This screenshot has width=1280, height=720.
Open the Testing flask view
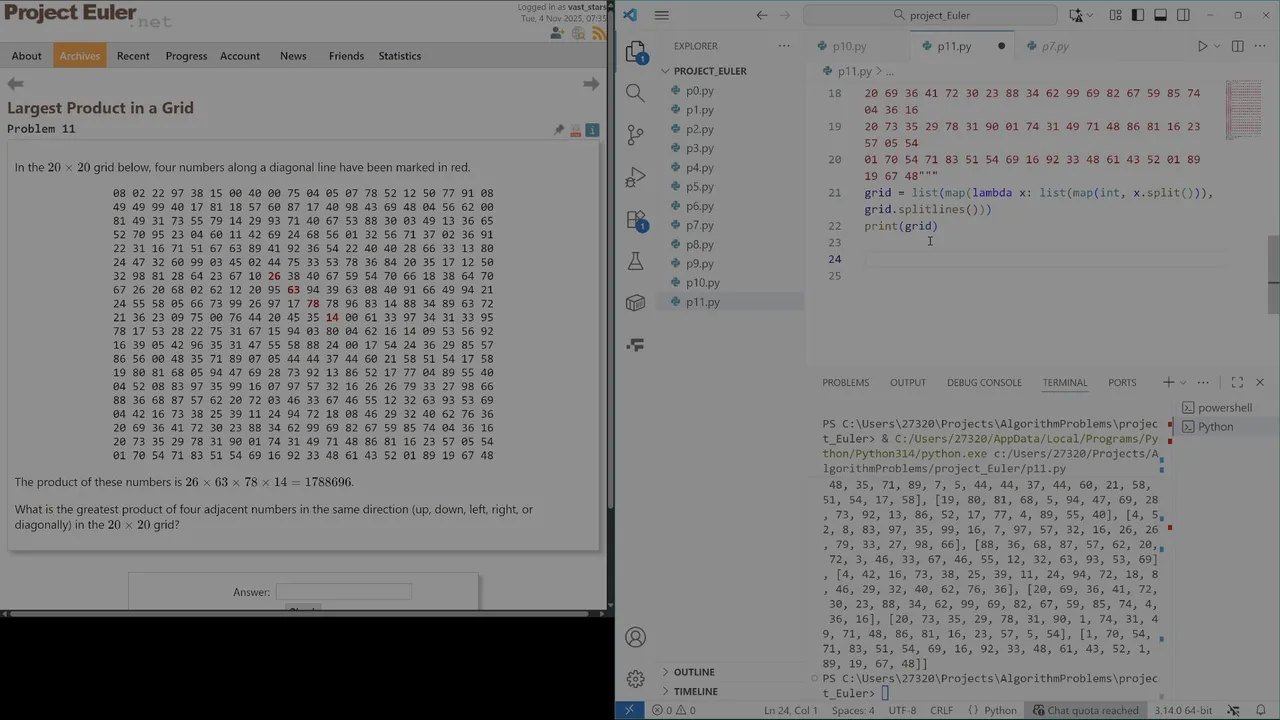[x=635, y=261]
